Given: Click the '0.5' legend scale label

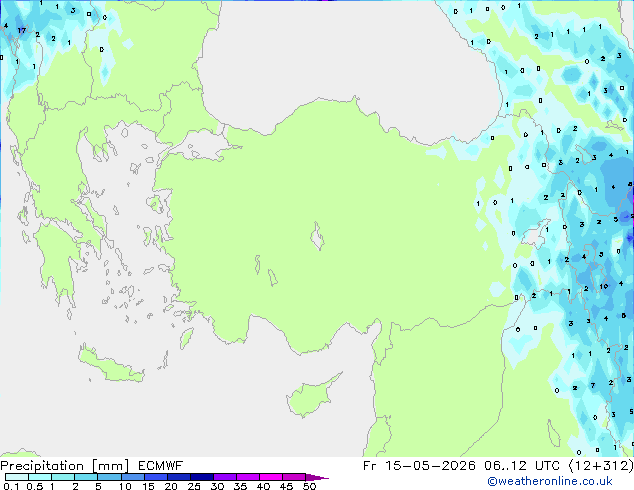Looking at the screenshot, I should (x=34, y=486).
